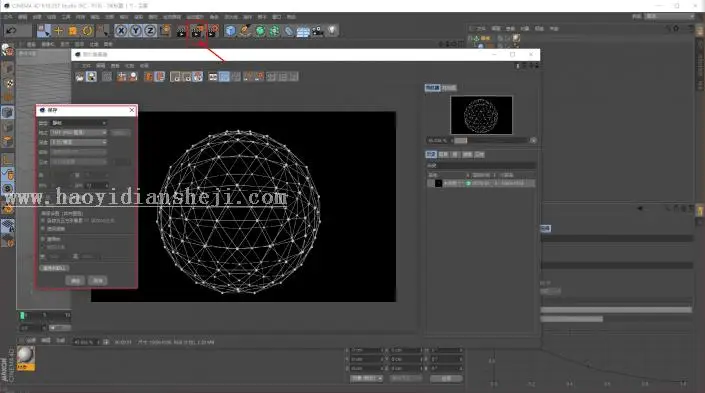
Task: Switch to highlighted Navigator tab
Action: 432,88
